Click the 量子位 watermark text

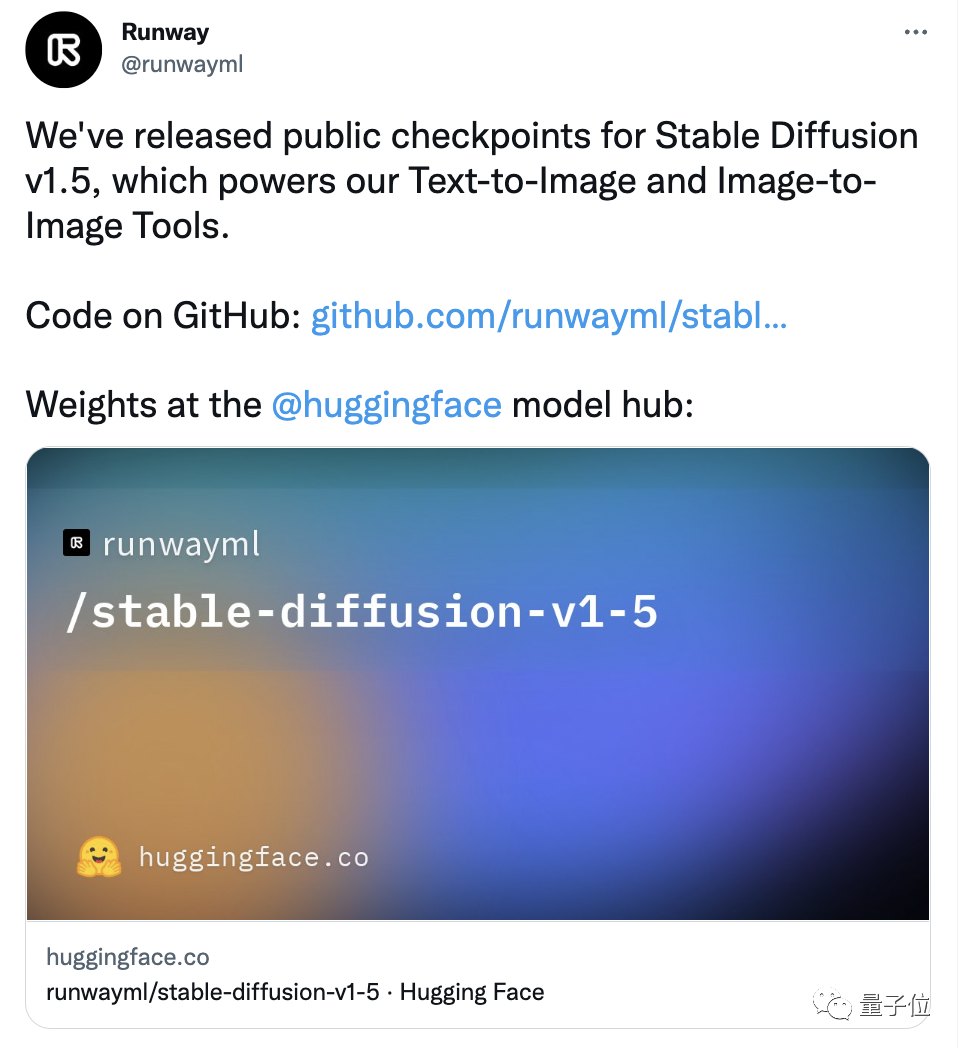(x=894, y=1005)
